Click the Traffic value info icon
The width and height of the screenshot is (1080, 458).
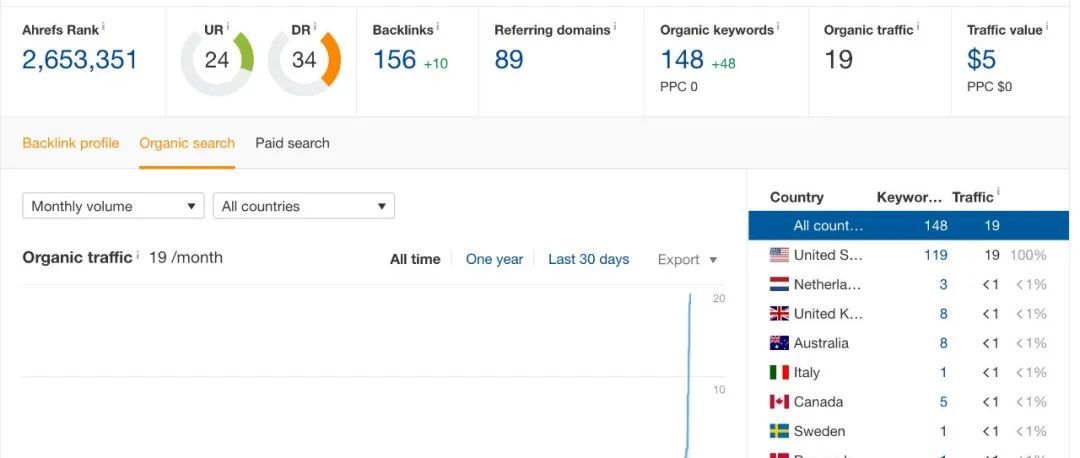[x=1046, y=26]
